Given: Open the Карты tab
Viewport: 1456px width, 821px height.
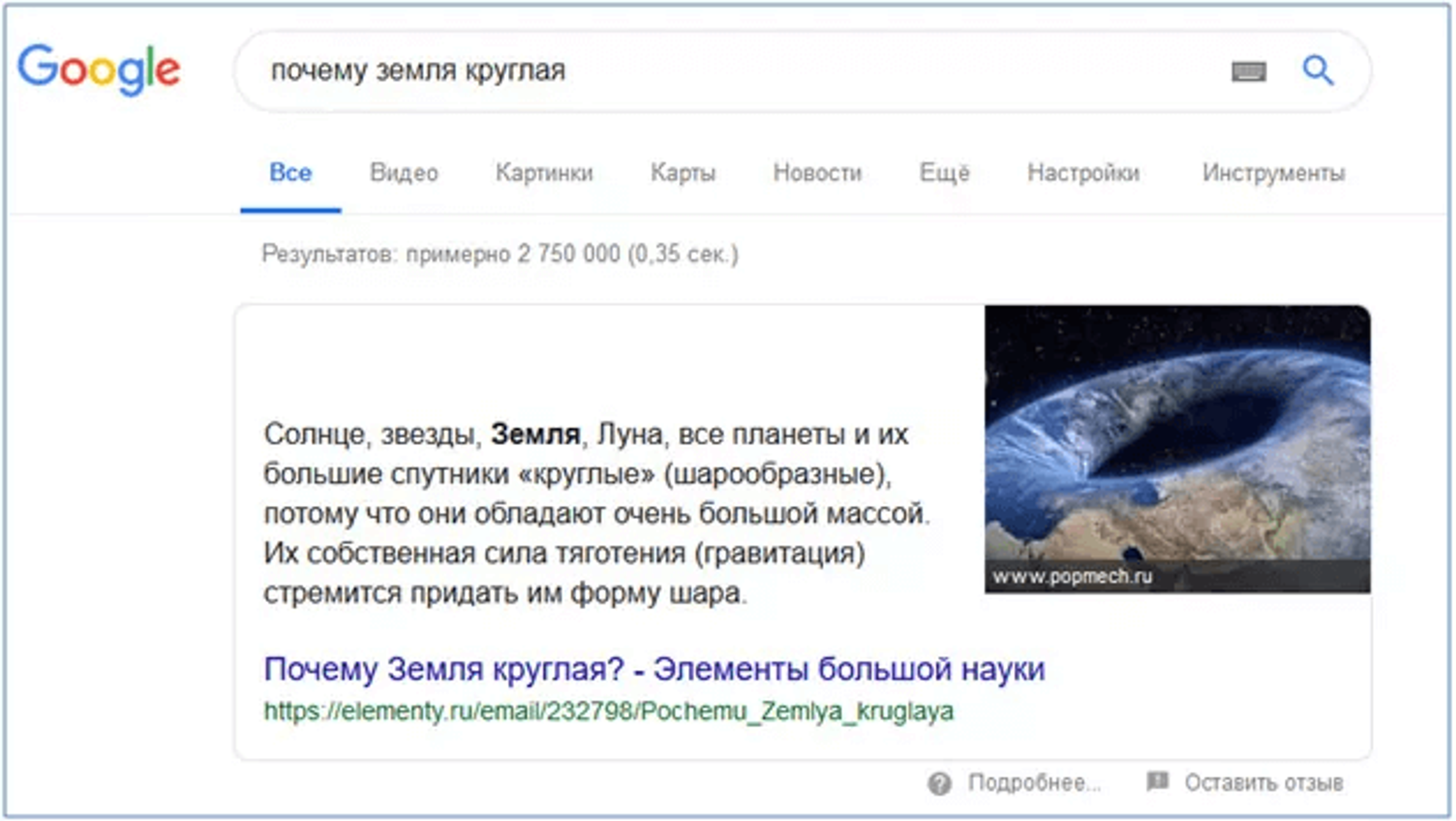Looking at the screenshot, I should tap(683, 173).
